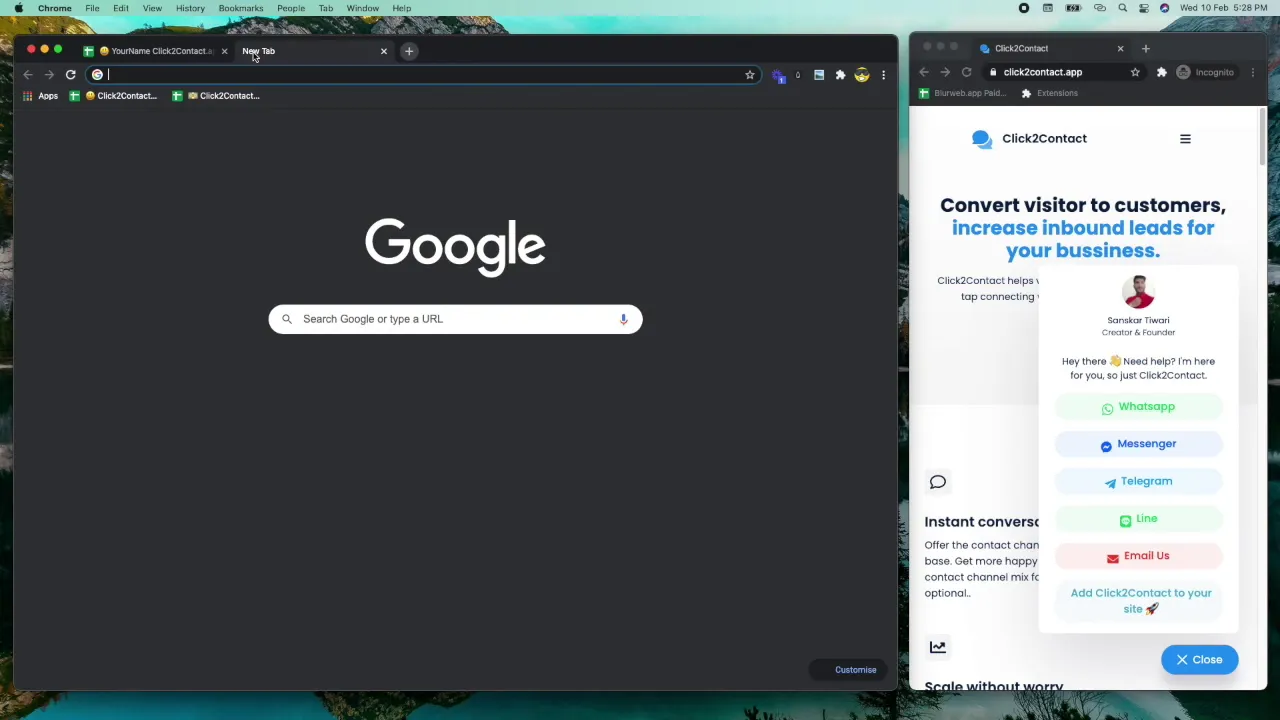
Task: Click the sunglasses emoji profile avatar
Action: [861, 75]
